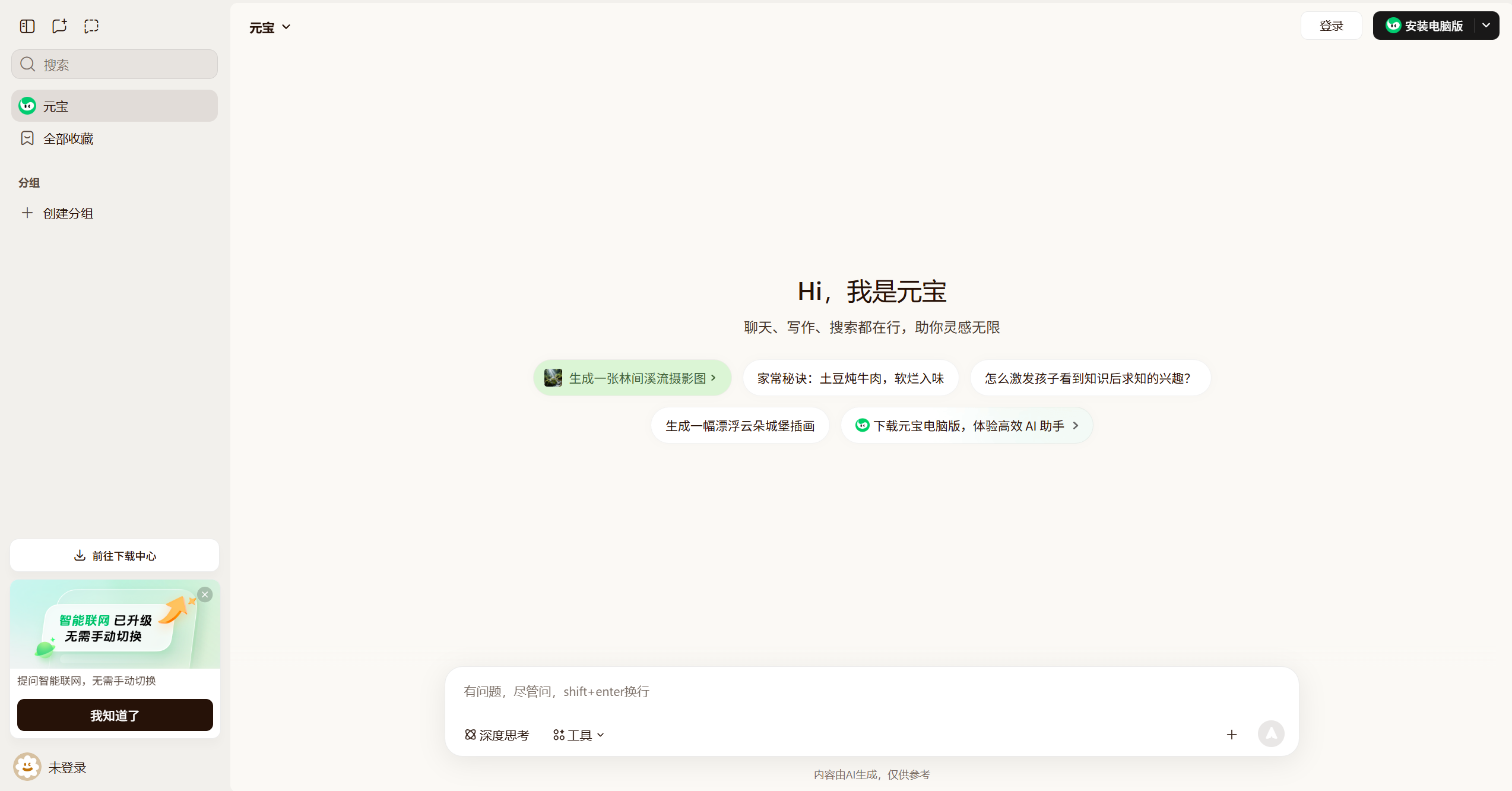Start a new chat icon
This screenshot has width=1512, height=791.
pos(59,26)
